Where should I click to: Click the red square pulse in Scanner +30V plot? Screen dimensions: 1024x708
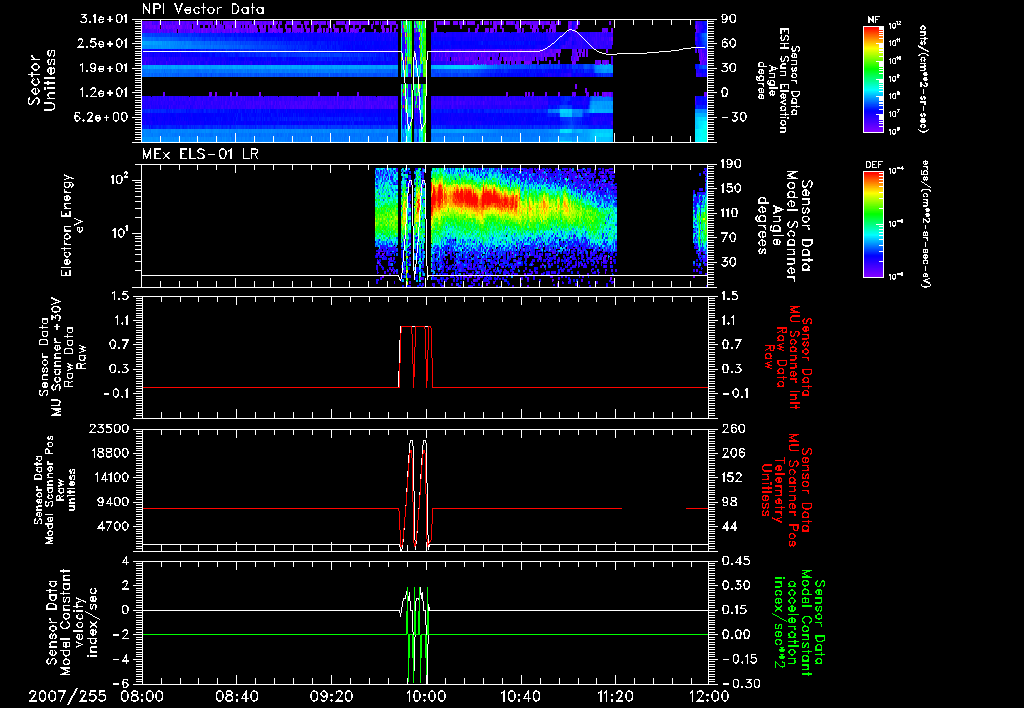point(415,357)
